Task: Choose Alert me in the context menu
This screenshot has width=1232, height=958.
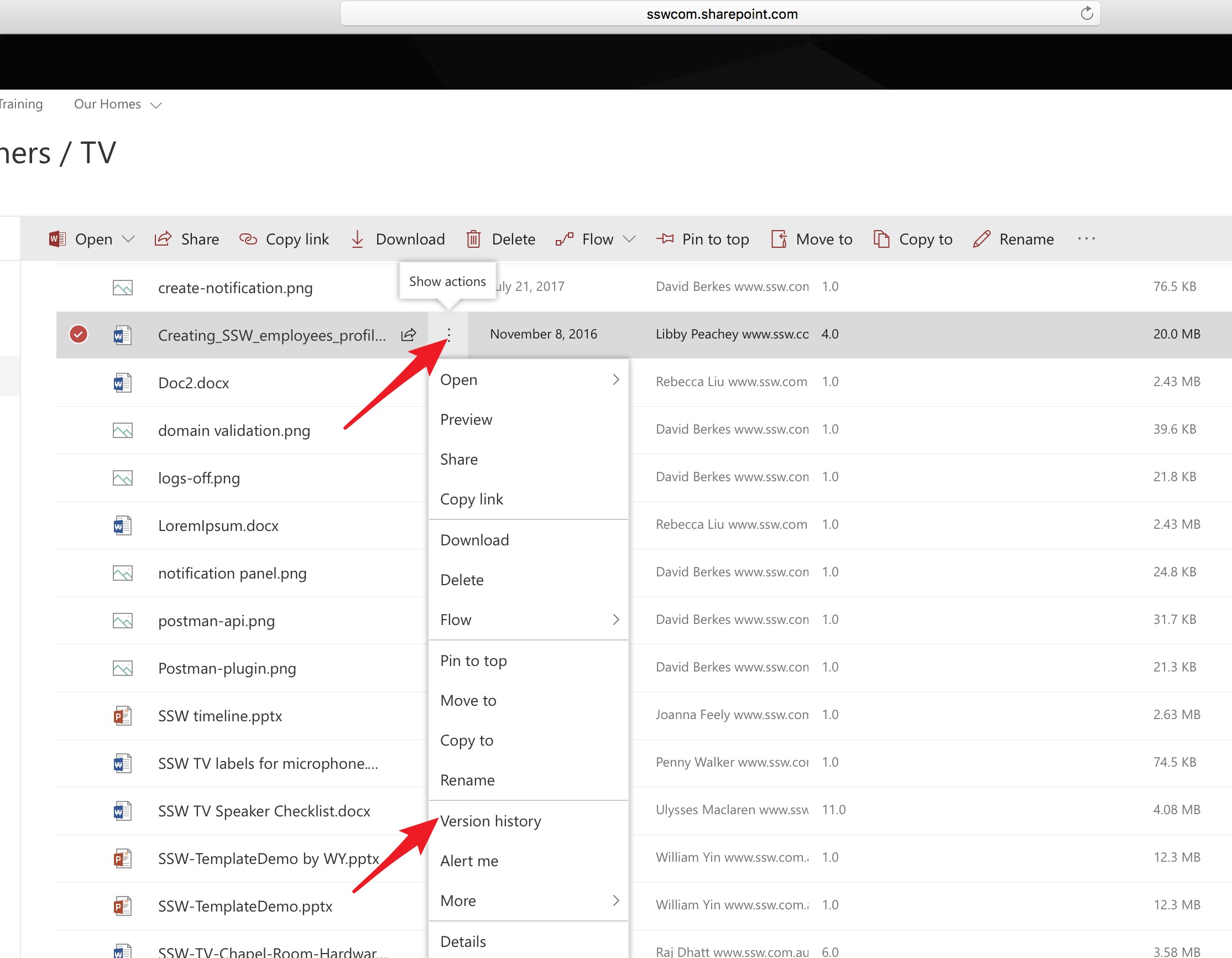Action: click(x=469, y=861)
